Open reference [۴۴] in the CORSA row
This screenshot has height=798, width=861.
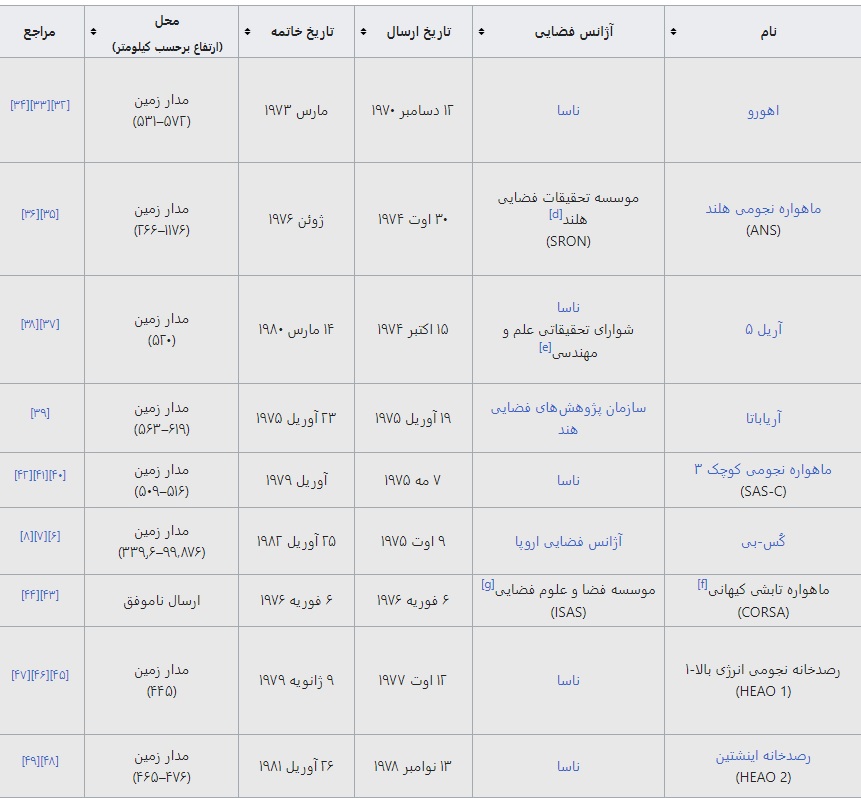pyautogui.click(x=31, y=595)
